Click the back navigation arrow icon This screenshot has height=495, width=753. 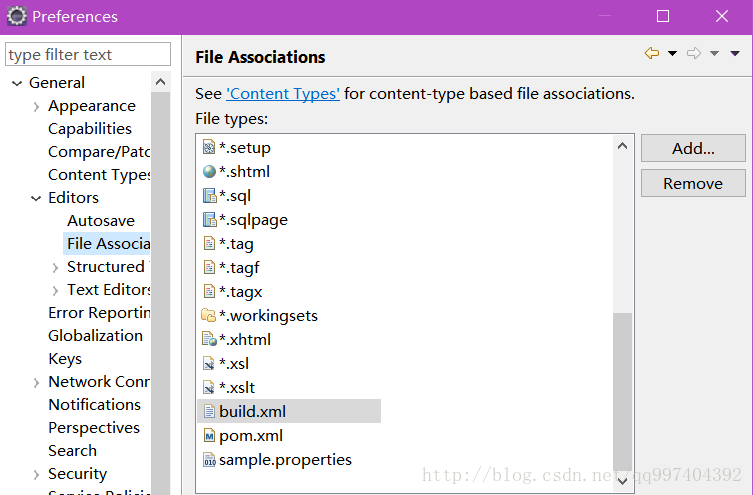[x=652, y=53]
